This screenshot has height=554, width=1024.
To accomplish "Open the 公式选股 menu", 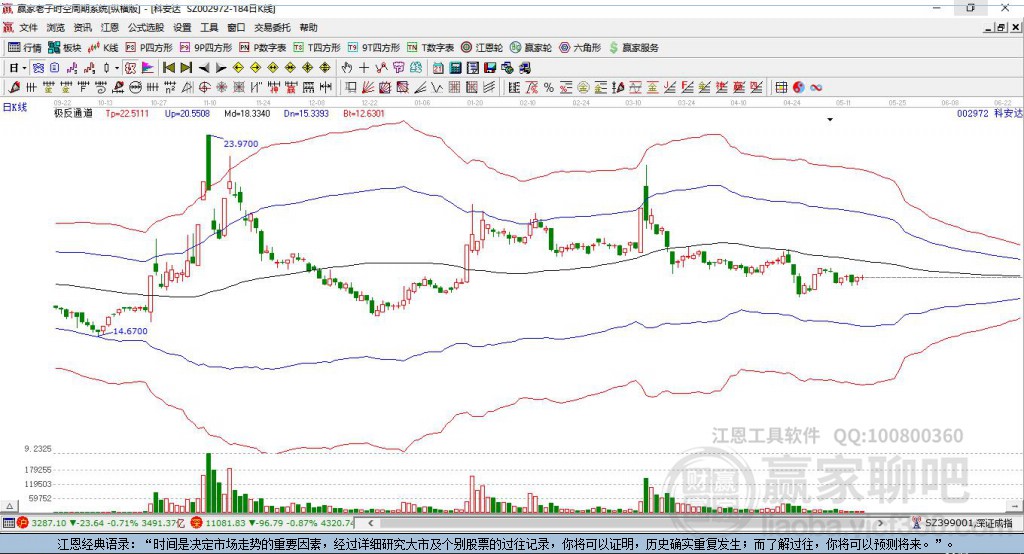I will pyautogui.click(x=146, y=27).
